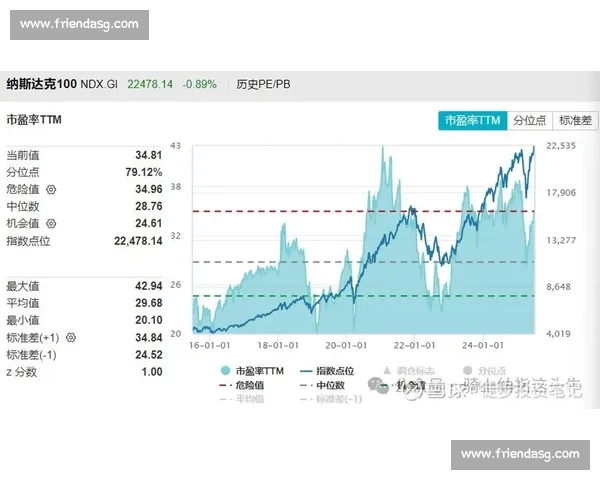600x480 pixels.
Task: Open settings gear next to 危险值
Action: click(x=52, y=189)
